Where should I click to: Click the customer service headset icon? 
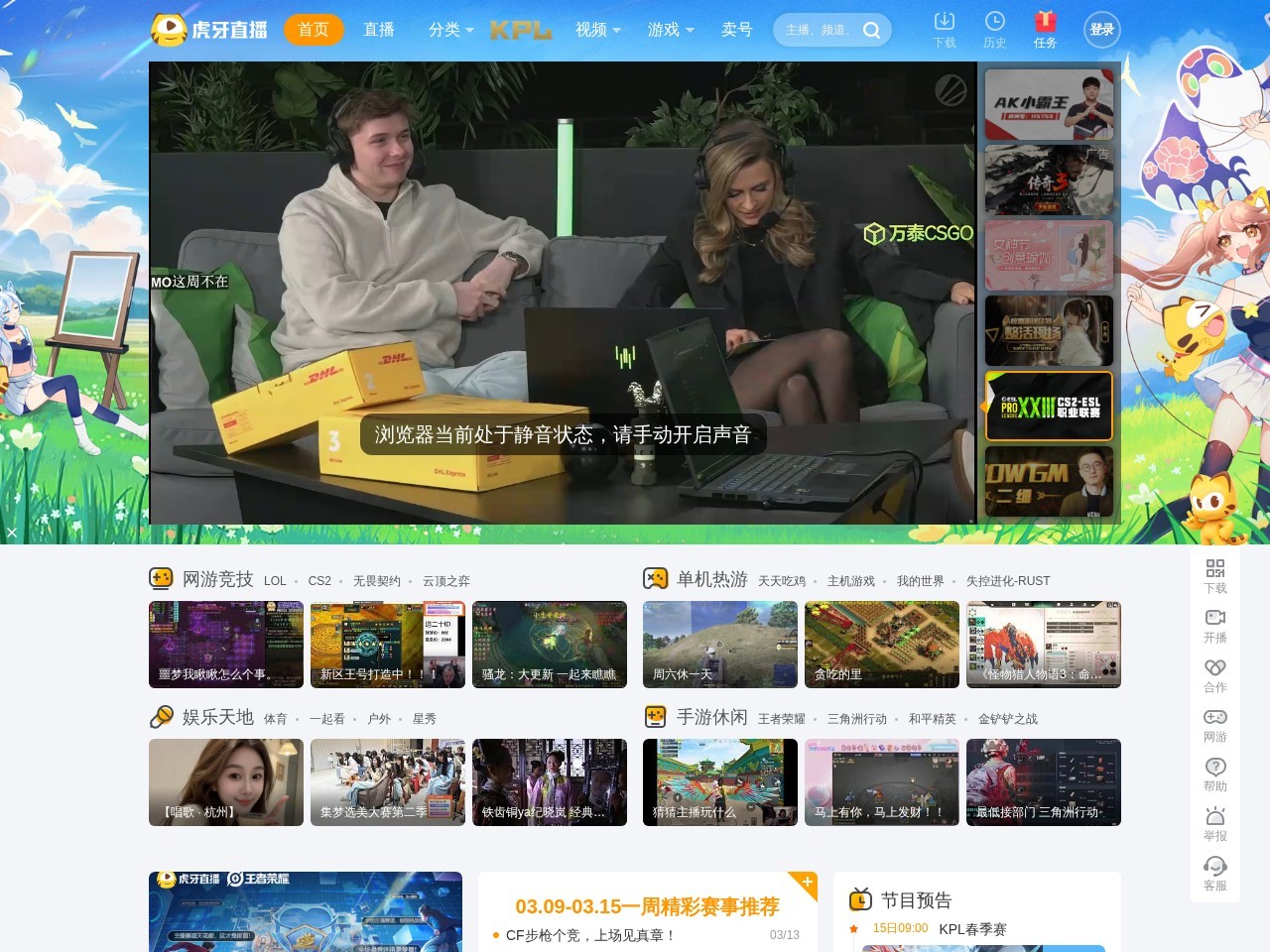1215,866
